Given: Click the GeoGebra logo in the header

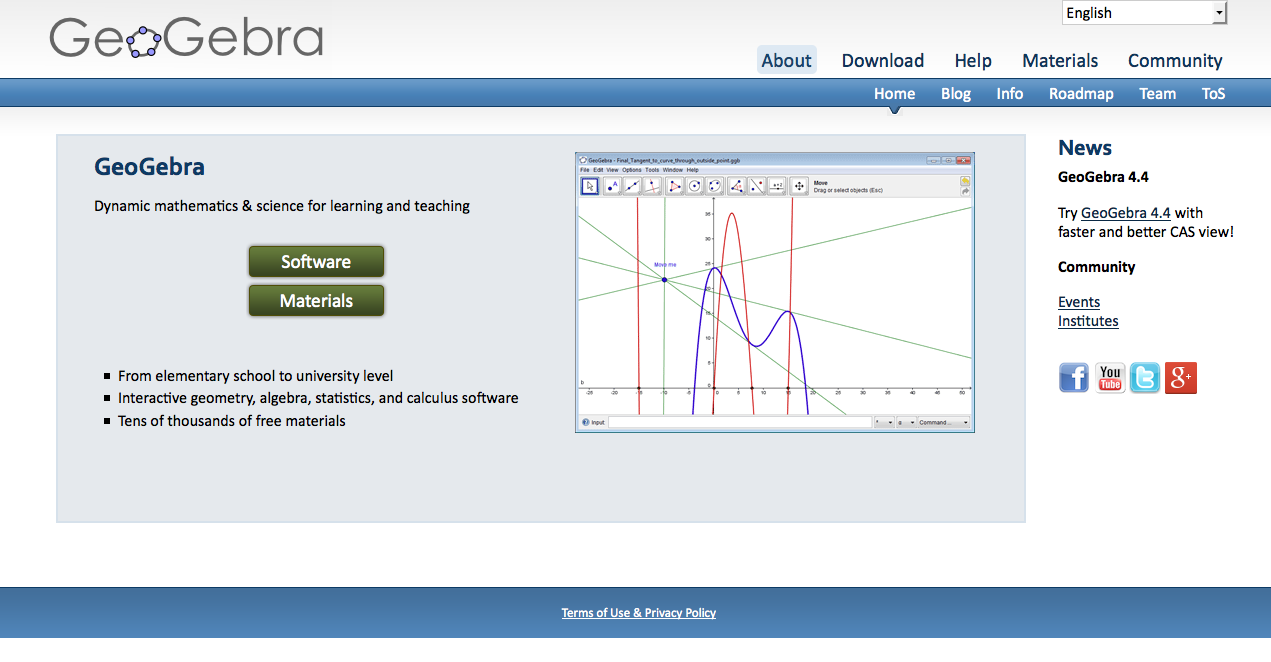Looking at the screenshot, I should [x=186, y=37].
